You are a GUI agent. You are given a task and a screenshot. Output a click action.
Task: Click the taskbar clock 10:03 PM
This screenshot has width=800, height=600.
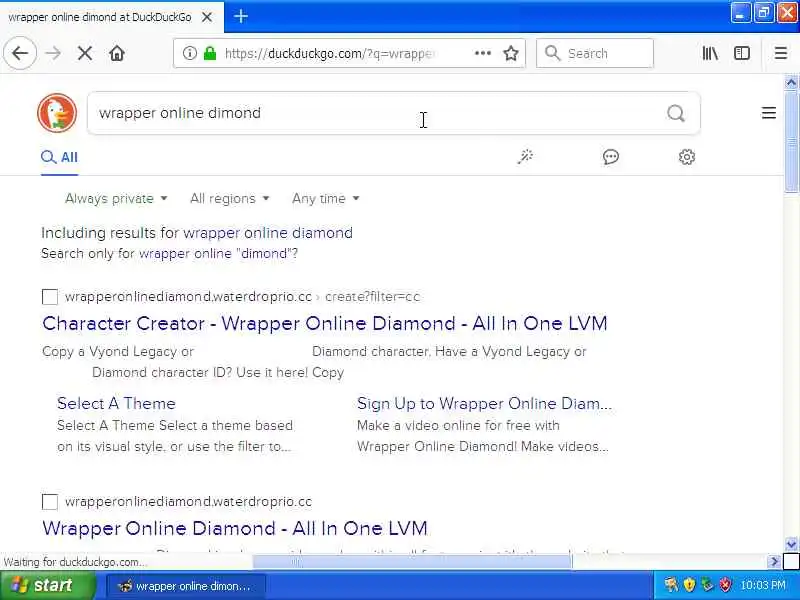(x=763, y=585)
